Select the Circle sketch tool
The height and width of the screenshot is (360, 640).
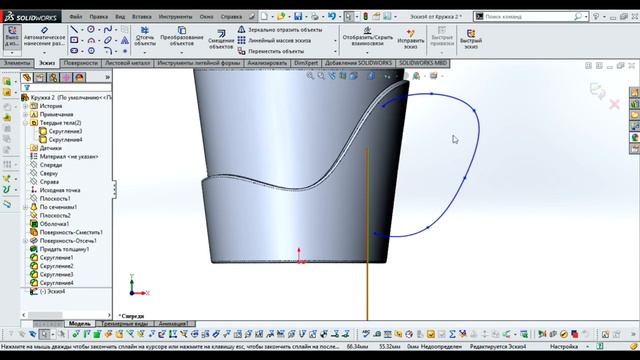(x=91, y=29)
